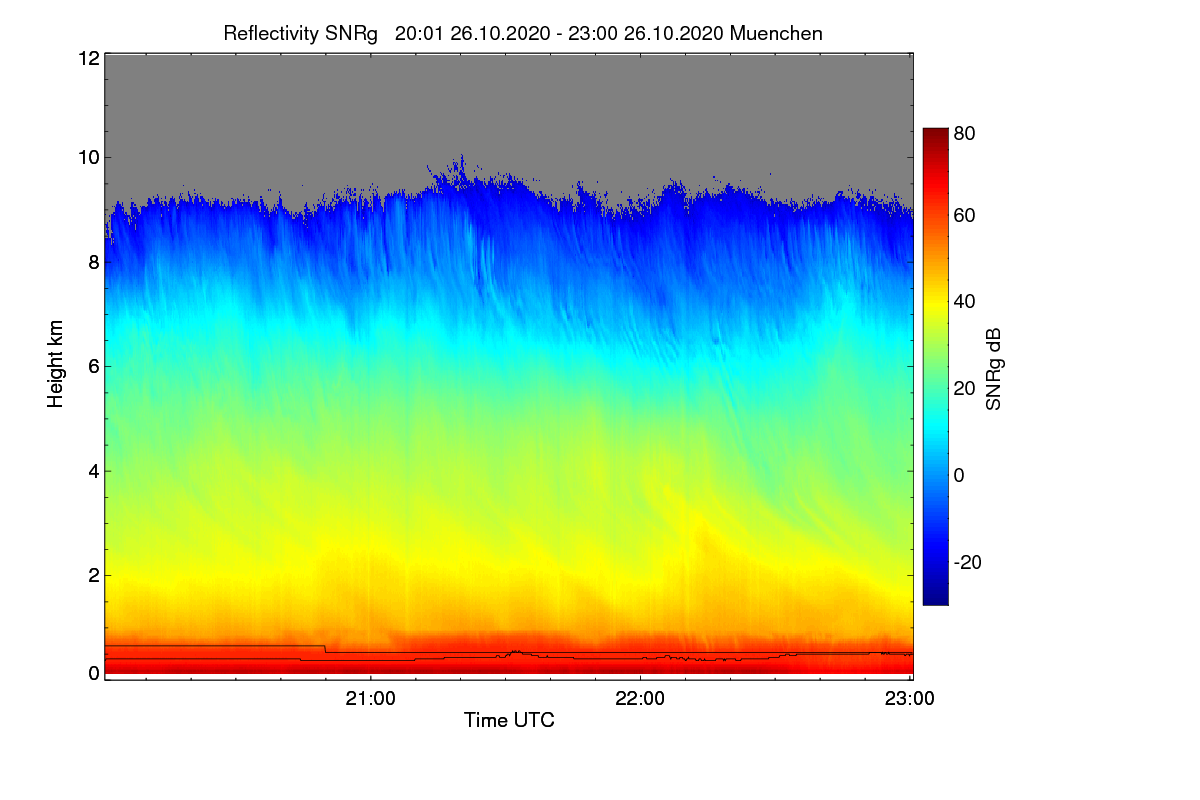This screenshot has height=800, width=1200.
Task: Click the 'Time UTC' x-axis label
Action: point(509,720)
